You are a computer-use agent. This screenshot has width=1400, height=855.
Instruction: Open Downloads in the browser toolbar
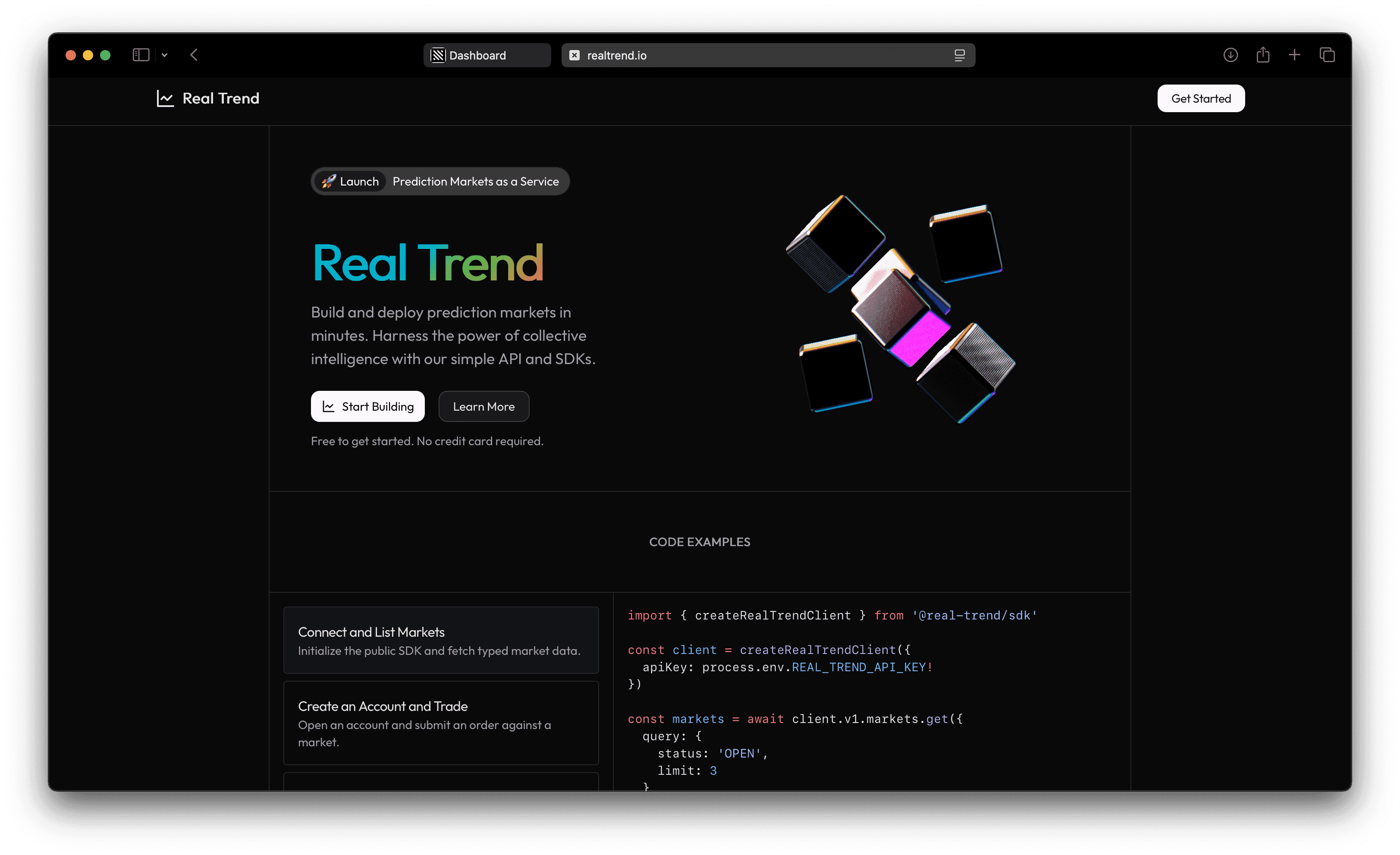pos(1230,54)
